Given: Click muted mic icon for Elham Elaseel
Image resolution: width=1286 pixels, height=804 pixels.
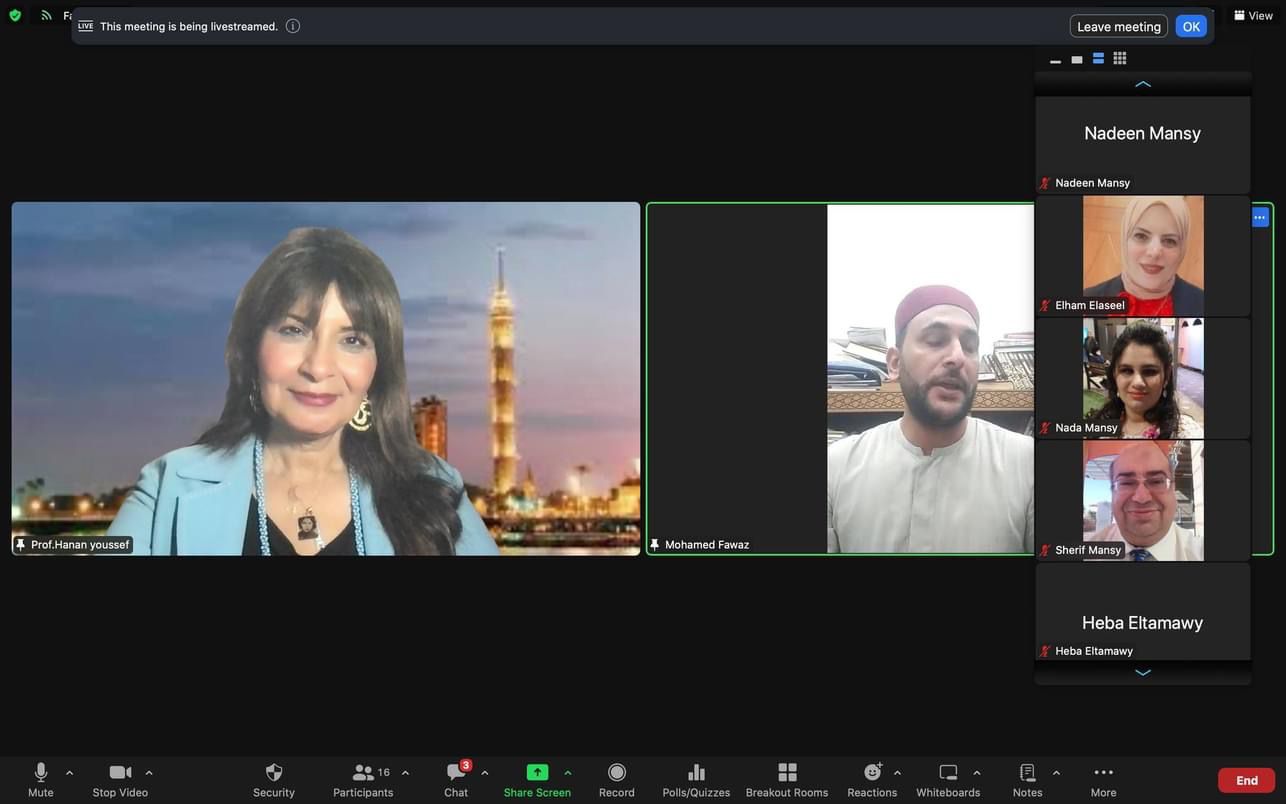Looking at the screenshot, I should (x=1045, y=306).
